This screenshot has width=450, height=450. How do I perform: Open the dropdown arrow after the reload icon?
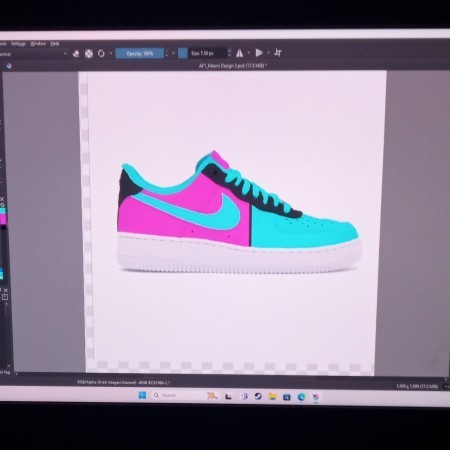pyautogui.click(x=111, y=53)
